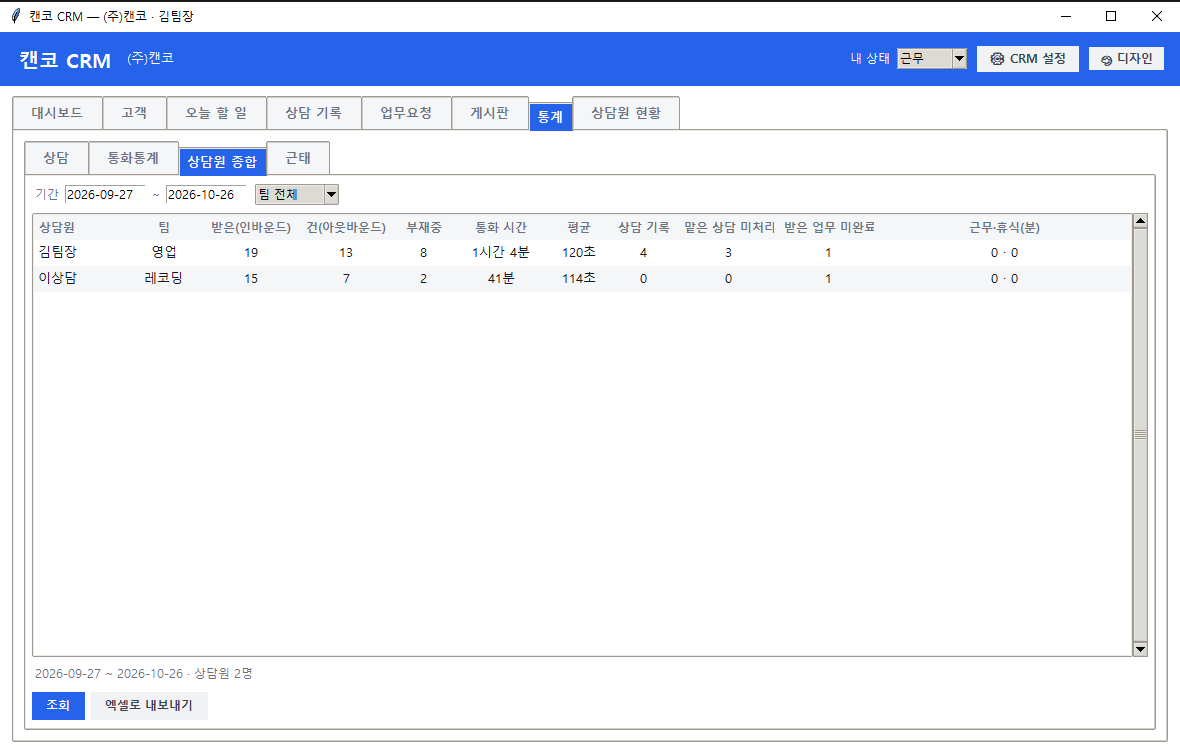
Task: Click the gear icon on CRM 설정
Action: point(997,59)
